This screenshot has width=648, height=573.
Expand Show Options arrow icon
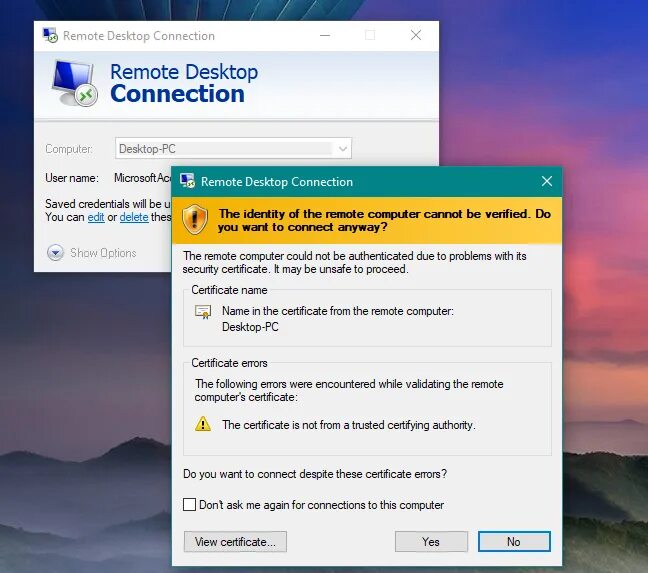[x=55, y=252]
